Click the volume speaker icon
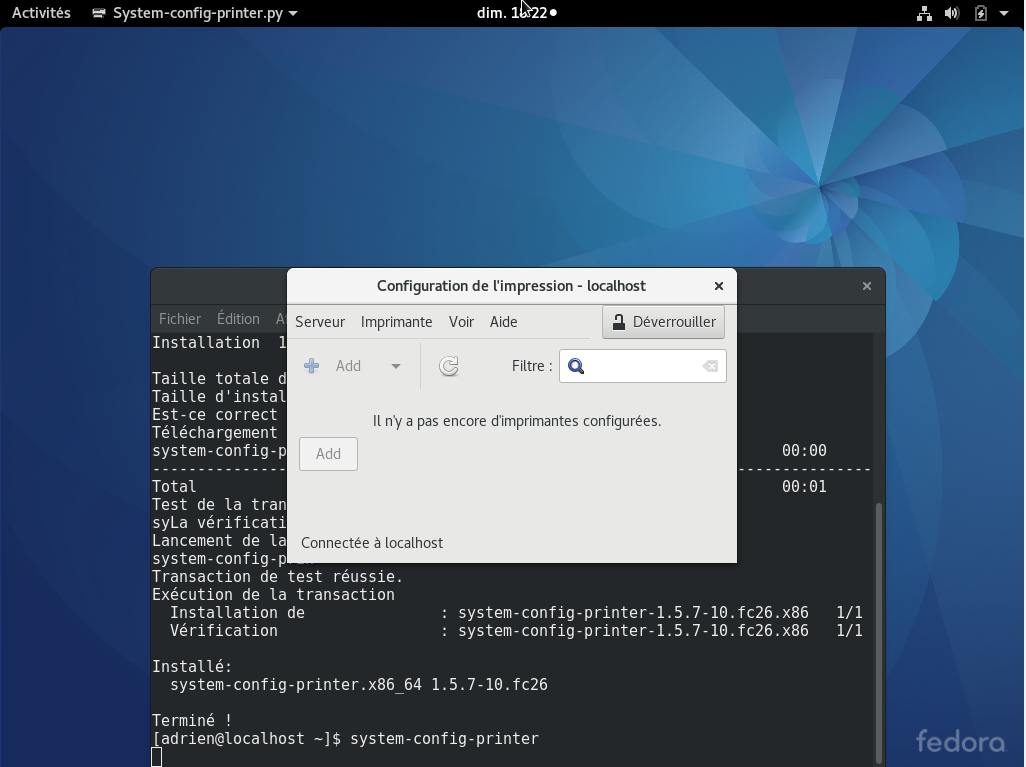The width and height of the screenshot is (1026, 767). pos(952,13)
